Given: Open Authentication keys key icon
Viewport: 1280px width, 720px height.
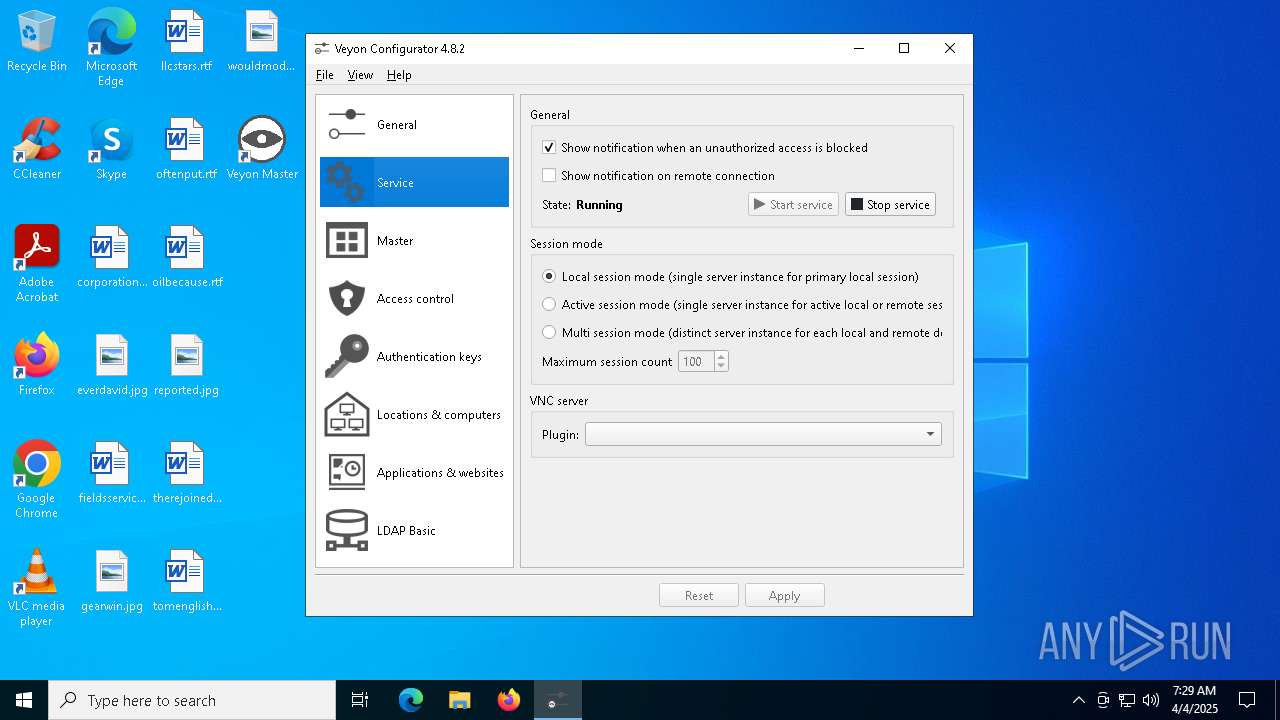Looking at the screenshot, I should click(x=347, y=357).
